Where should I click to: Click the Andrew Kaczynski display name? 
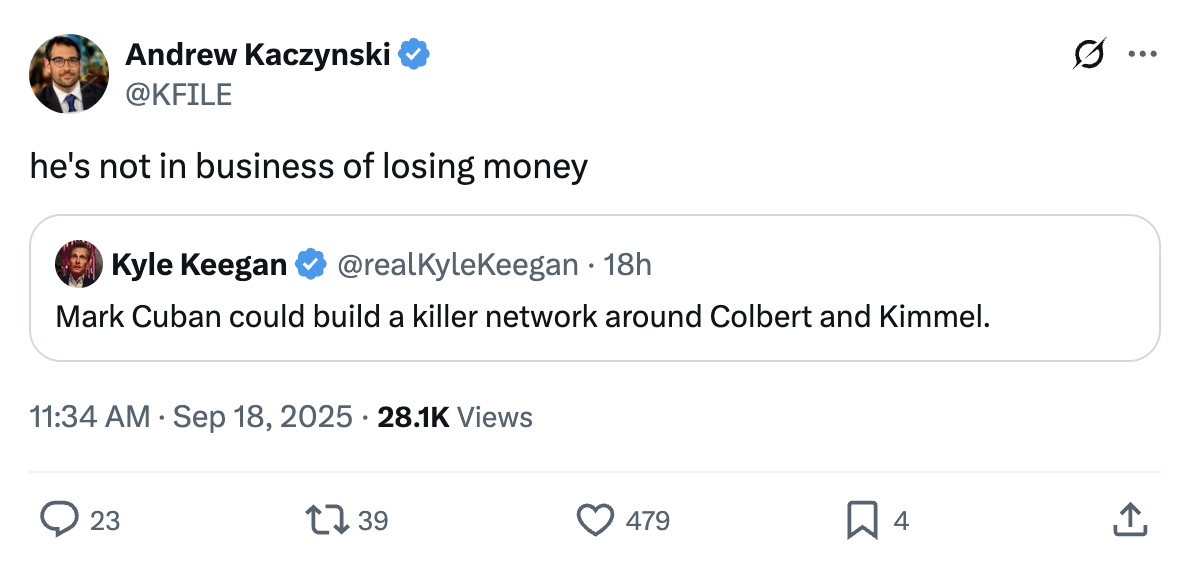[257, 55]
